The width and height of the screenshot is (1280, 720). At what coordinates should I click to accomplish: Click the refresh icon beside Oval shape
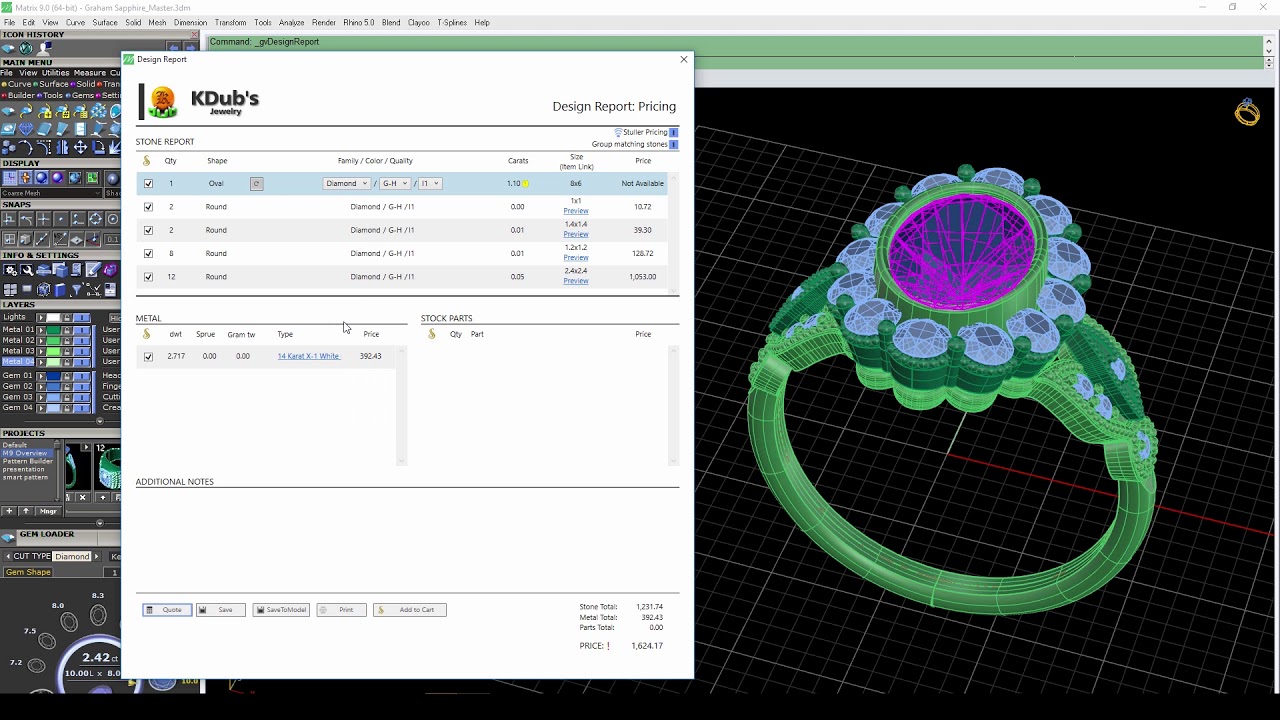(256, 184)
